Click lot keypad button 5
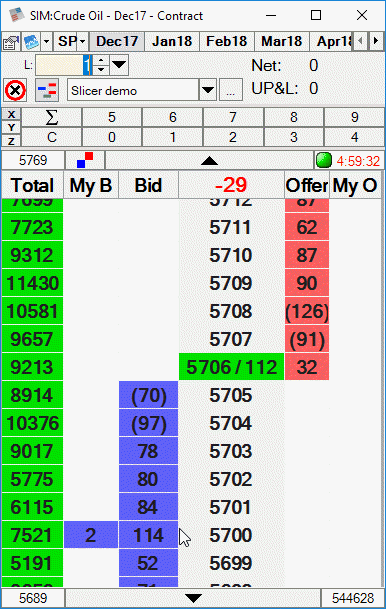 pyautogui.click(x=112, y=117)
